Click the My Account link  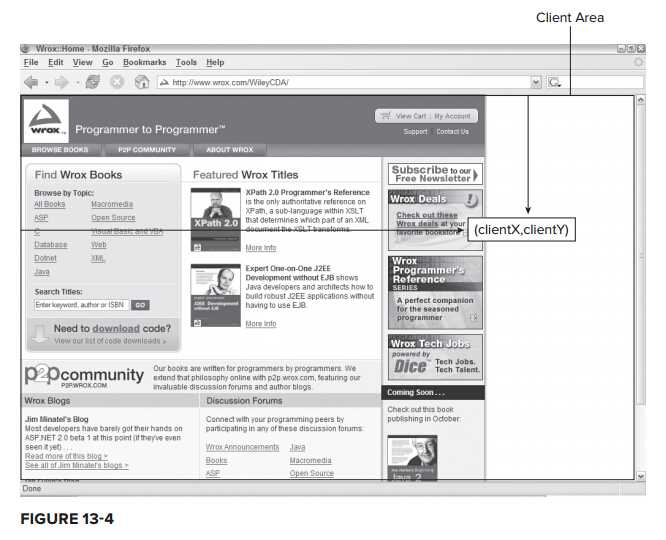point(452,116)
